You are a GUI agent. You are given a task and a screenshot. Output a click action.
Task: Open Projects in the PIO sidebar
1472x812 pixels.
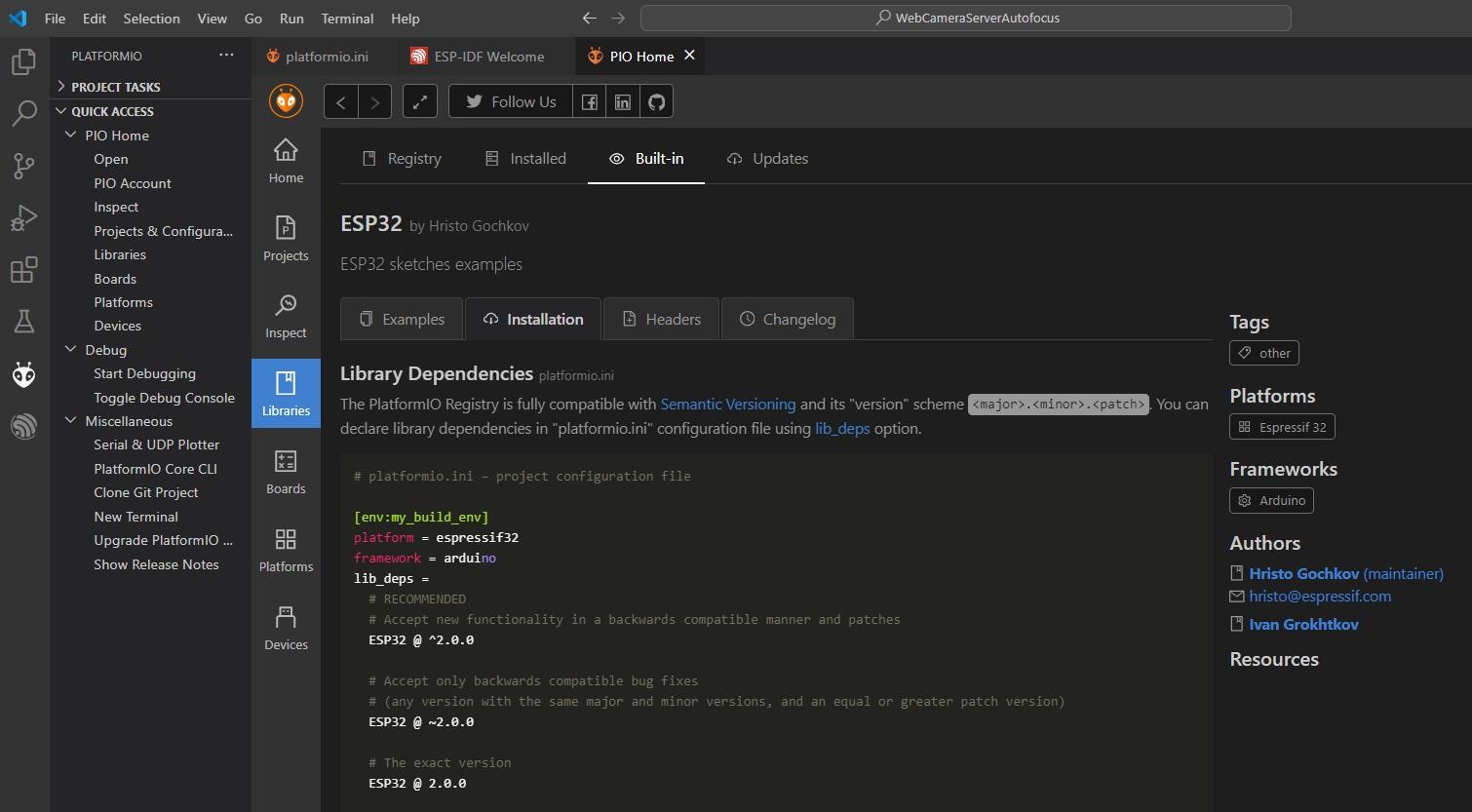point(286,239)
